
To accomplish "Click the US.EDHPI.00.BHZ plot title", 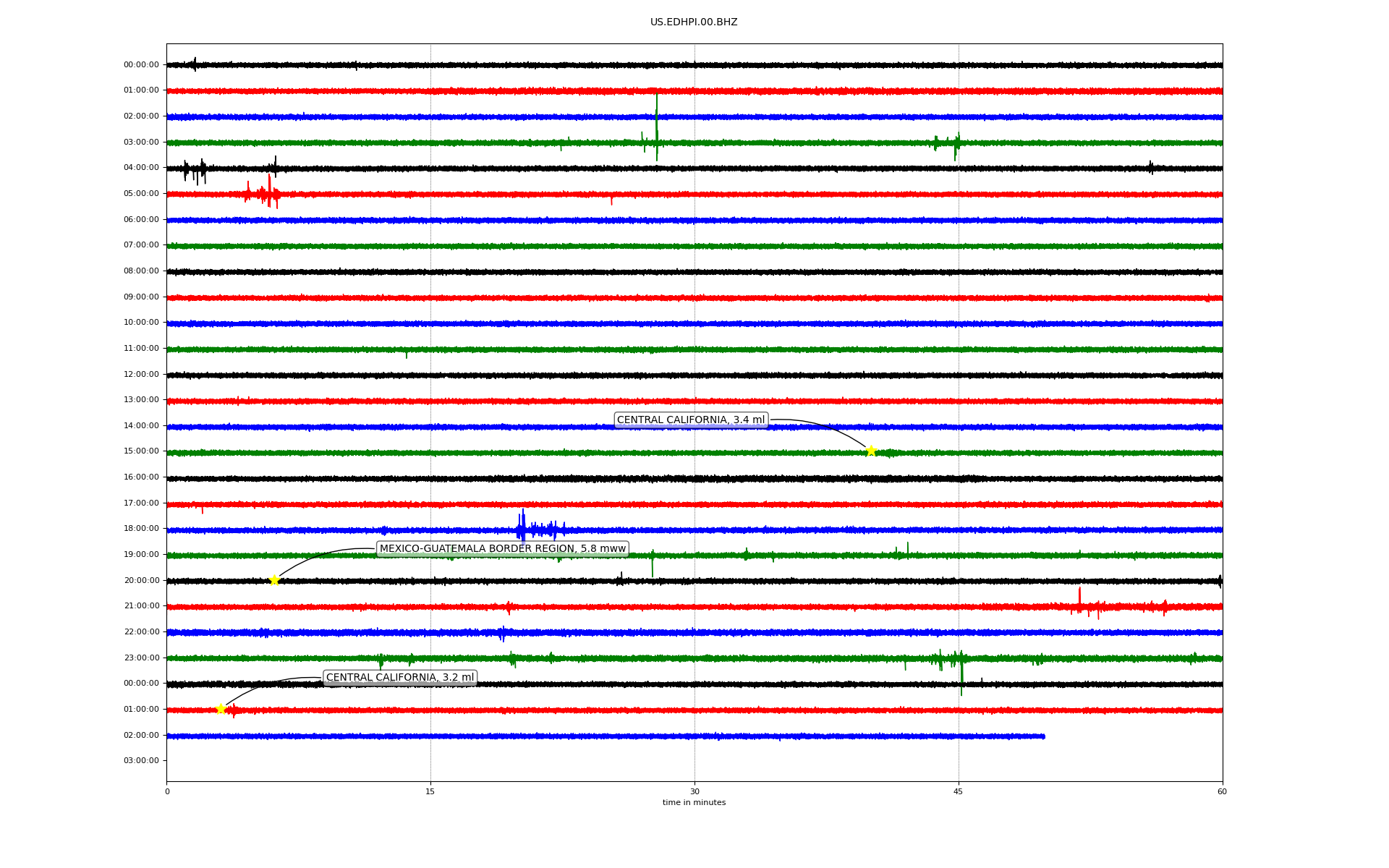I will tap(694, 22).
